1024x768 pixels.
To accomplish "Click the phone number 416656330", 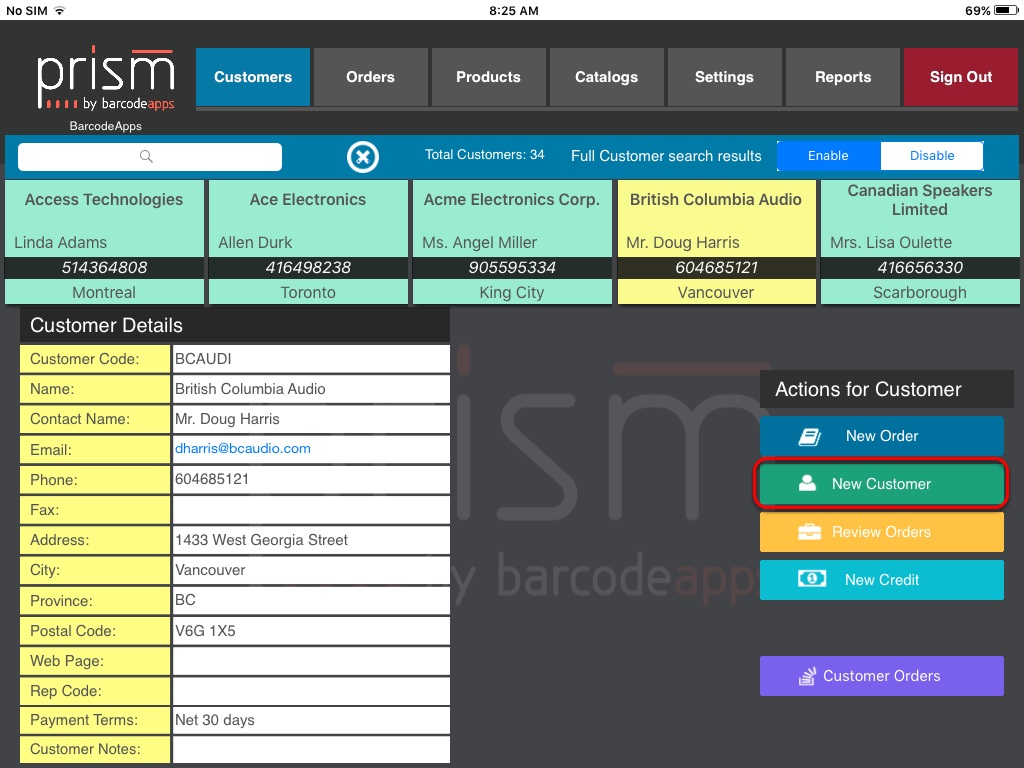I will (920, 267).
